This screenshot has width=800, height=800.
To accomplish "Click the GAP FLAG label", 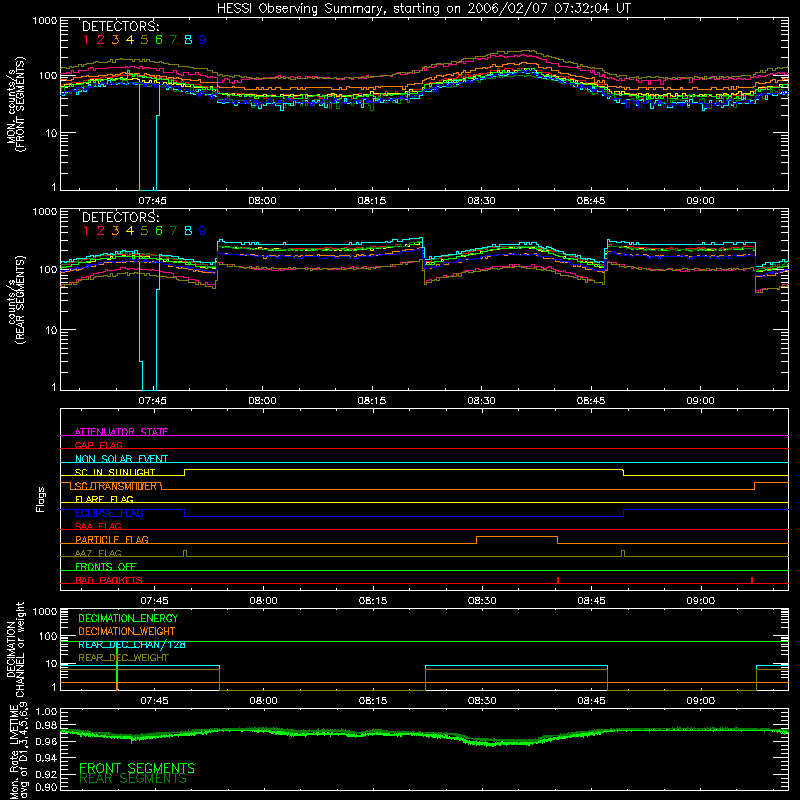I will pos(98,445).
